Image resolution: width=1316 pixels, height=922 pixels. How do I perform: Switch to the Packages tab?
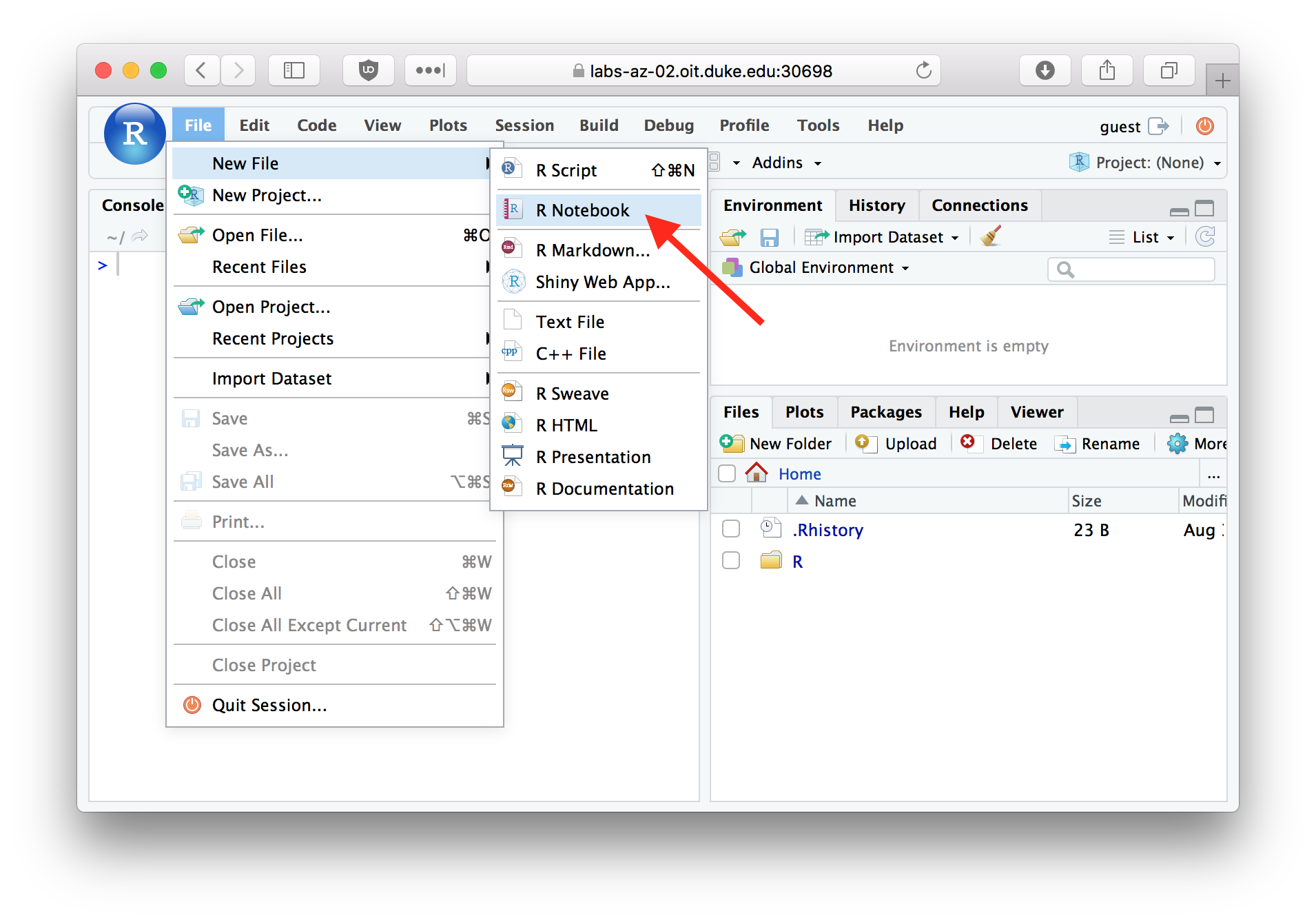coord(885,412)
